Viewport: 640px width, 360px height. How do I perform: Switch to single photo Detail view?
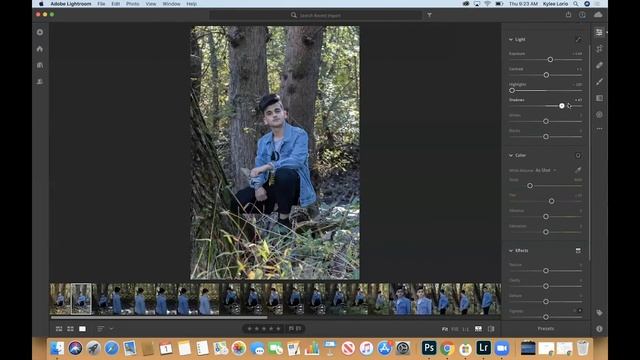coord(82,329)
